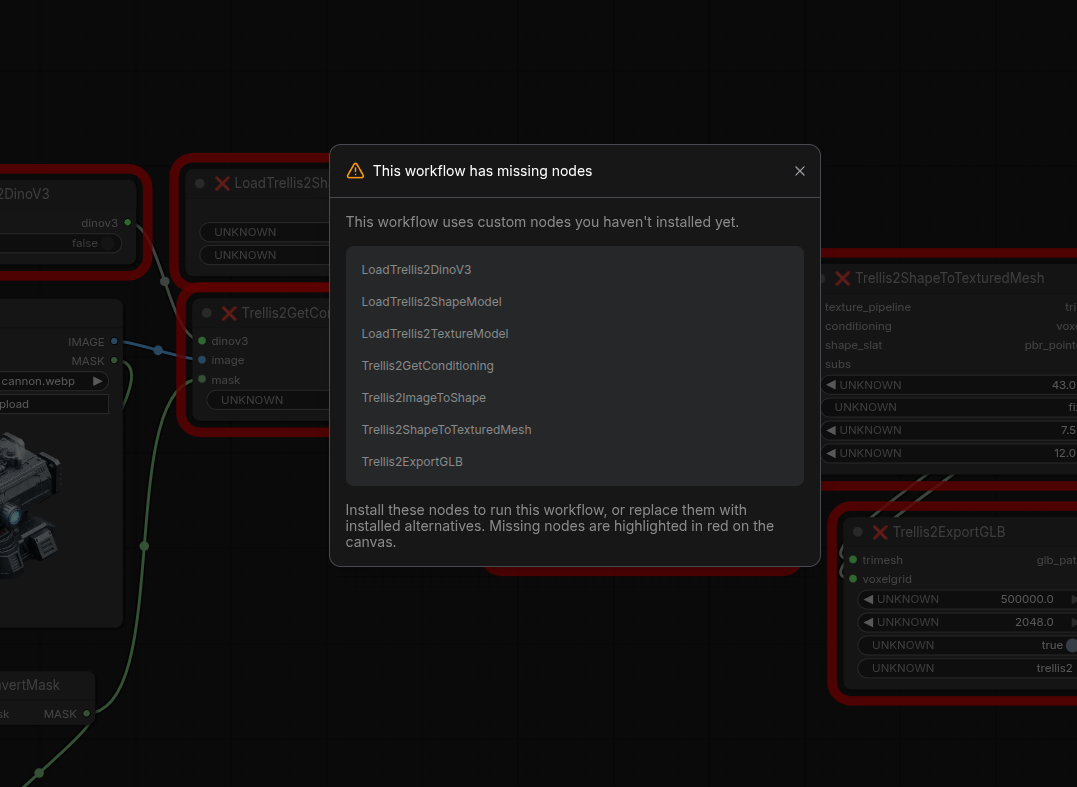Image resolution: width=1077 pixels, height=787 pixels.
Task: Click the subs input label
Action: pos(838,364)
